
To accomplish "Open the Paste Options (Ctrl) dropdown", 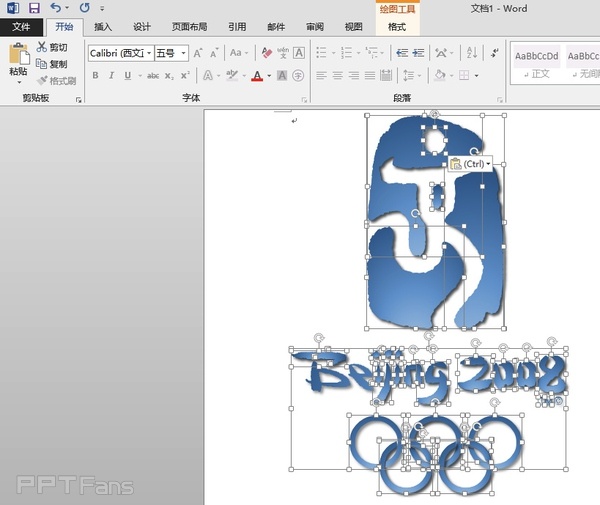I will click(470, 164).
